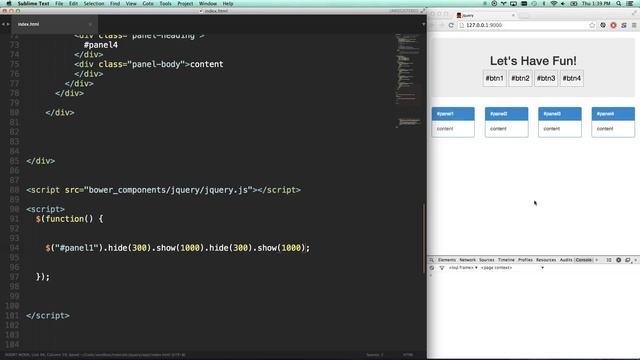The width and height of the screenshot is (640, 360).
Task: Click the volume icon in menu bar
Action: click(563, 3)
